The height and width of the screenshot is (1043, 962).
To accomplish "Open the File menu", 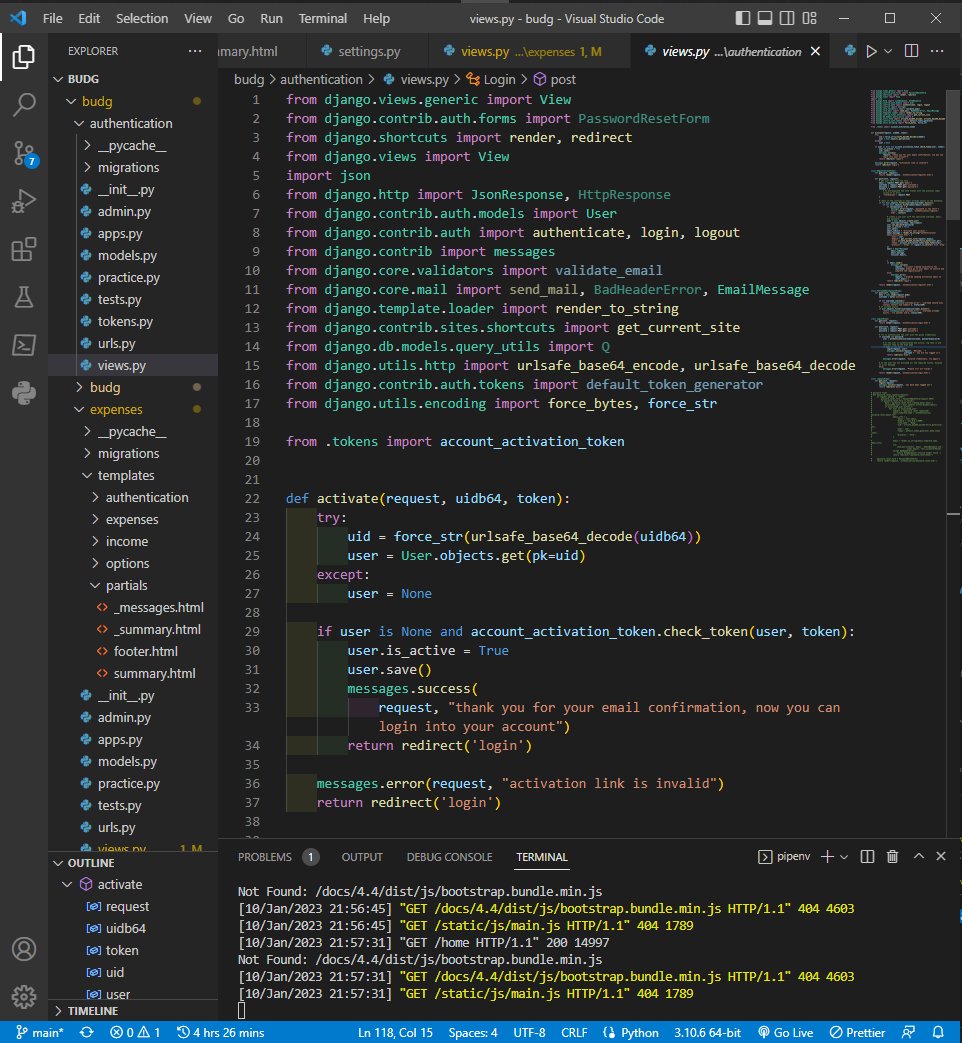I will tap(52, 19).
